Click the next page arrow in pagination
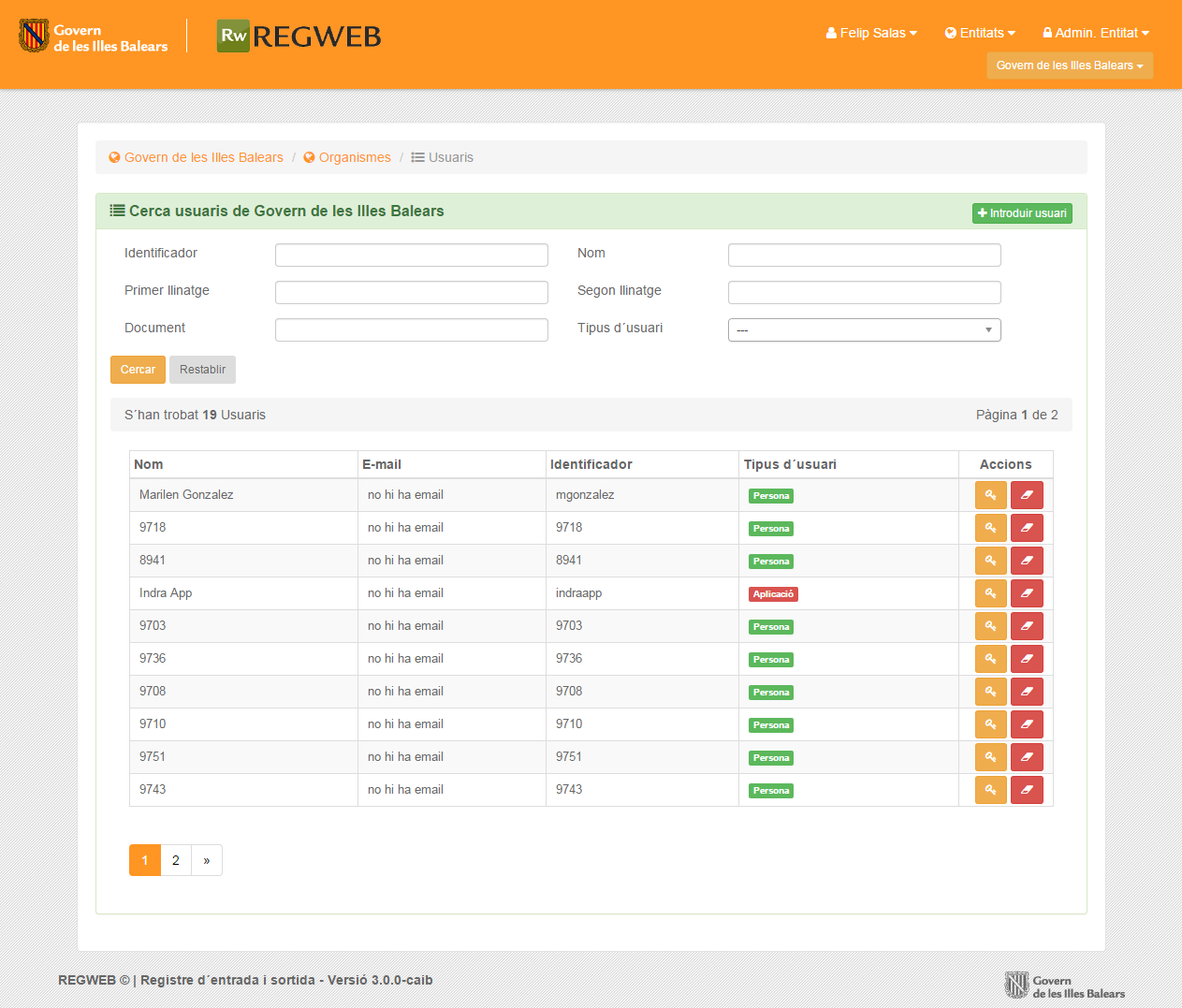The height and width of the screenshot is (1008, 1182). pos(207,860)
